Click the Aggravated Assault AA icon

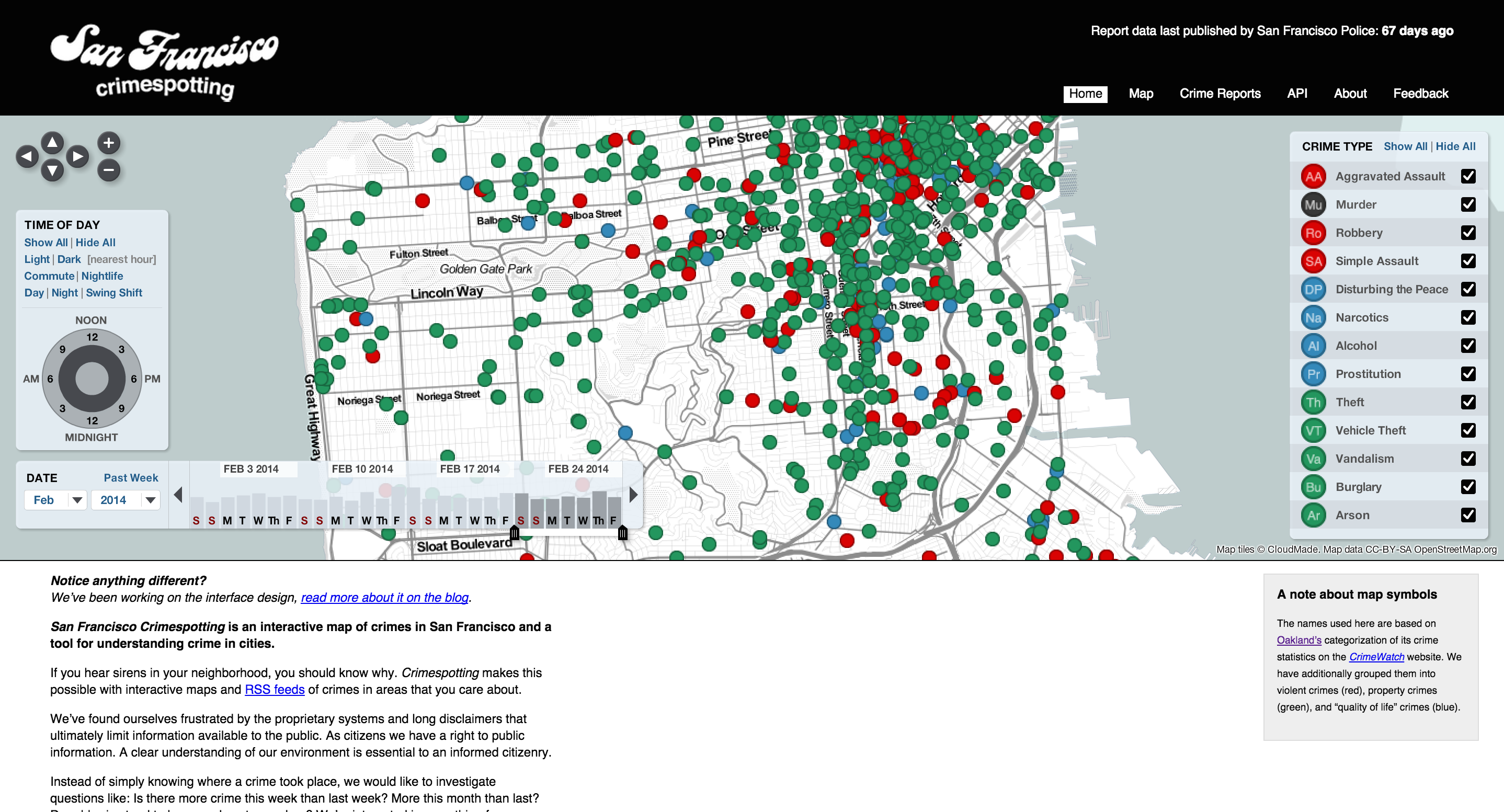click(x=1313, y=176)
